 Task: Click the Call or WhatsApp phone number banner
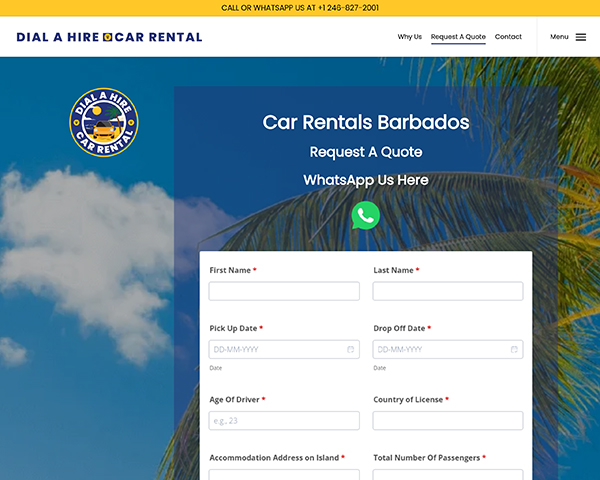click(300, 8)
